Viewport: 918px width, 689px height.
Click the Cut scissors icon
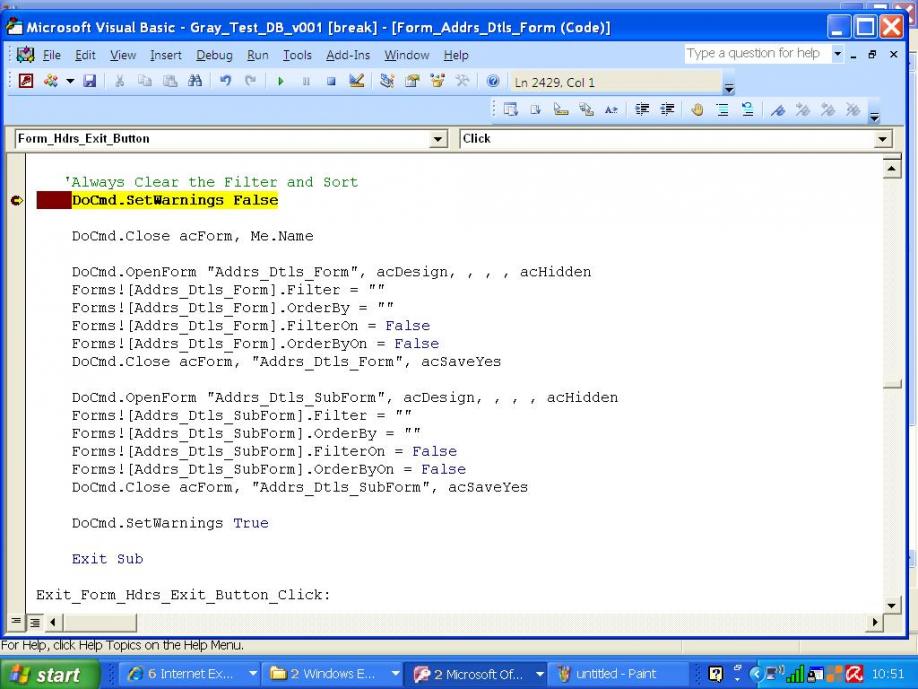[119, 81]
